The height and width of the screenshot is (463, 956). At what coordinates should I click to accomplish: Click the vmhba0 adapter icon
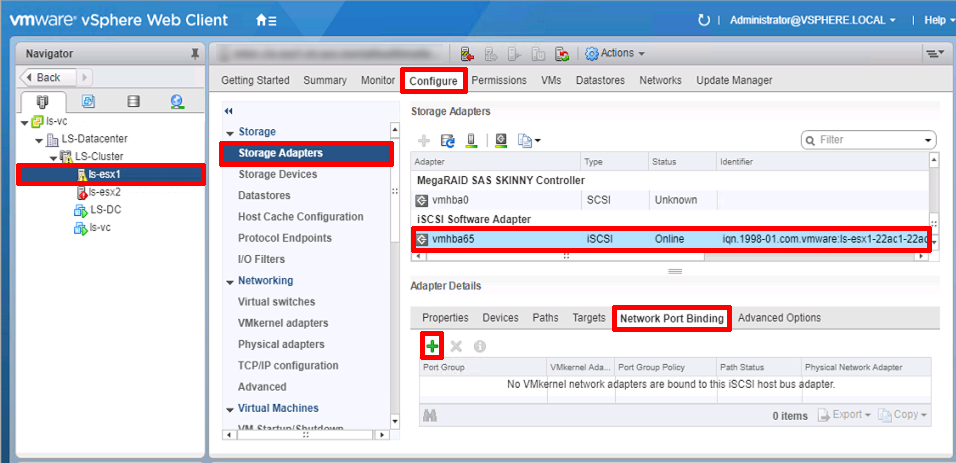(x=421, y=200)
